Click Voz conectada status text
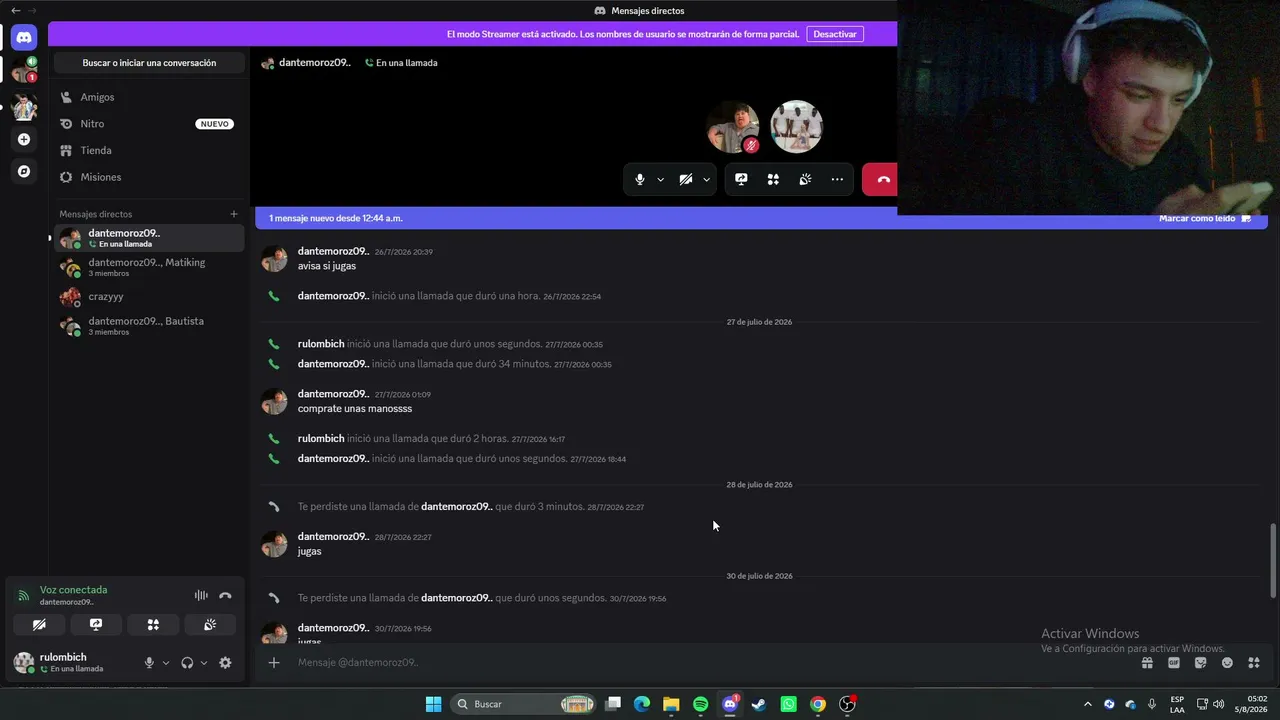1280x720 pixels. 73,590
